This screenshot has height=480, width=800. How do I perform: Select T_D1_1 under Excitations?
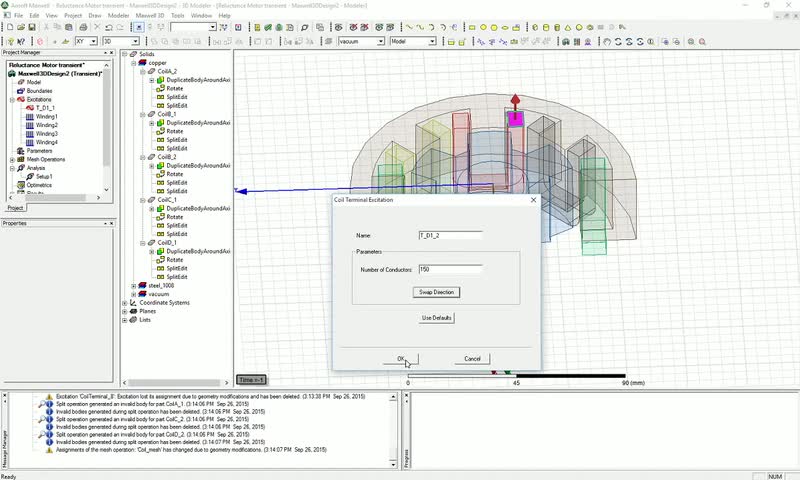click(x=45, y=108)
